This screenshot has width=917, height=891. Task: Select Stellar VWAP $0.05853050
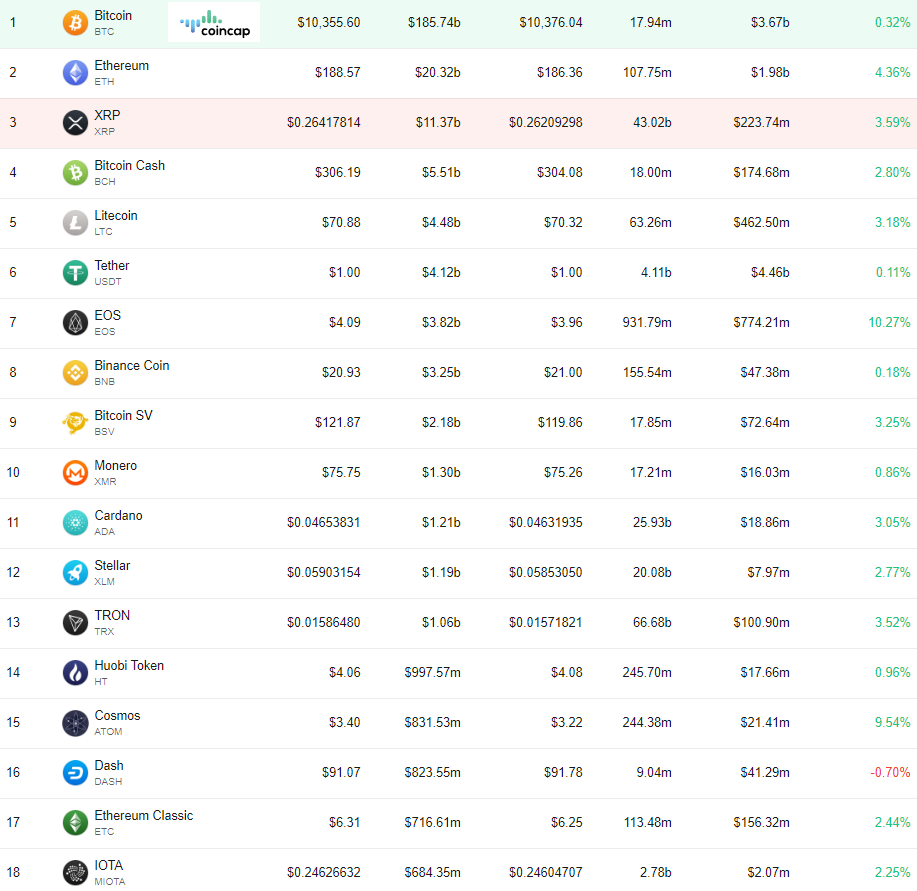[546, 572]
